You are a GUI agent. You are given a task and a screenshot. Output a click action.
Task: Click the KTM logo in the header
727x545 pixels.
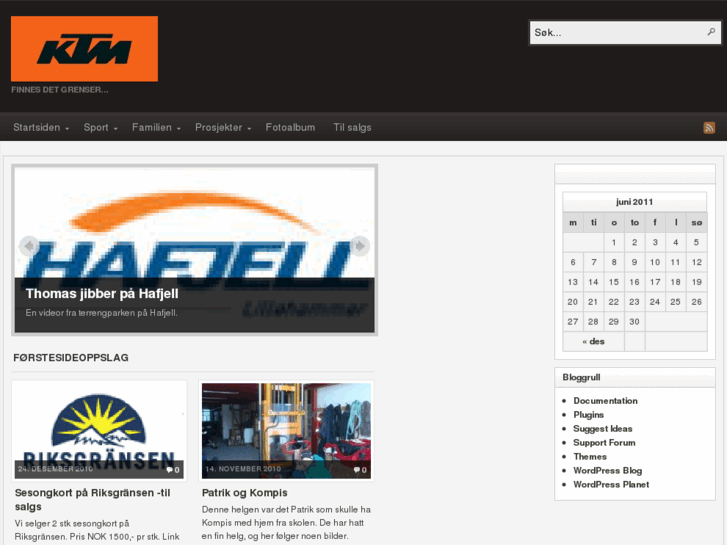(x=84, y=49)
